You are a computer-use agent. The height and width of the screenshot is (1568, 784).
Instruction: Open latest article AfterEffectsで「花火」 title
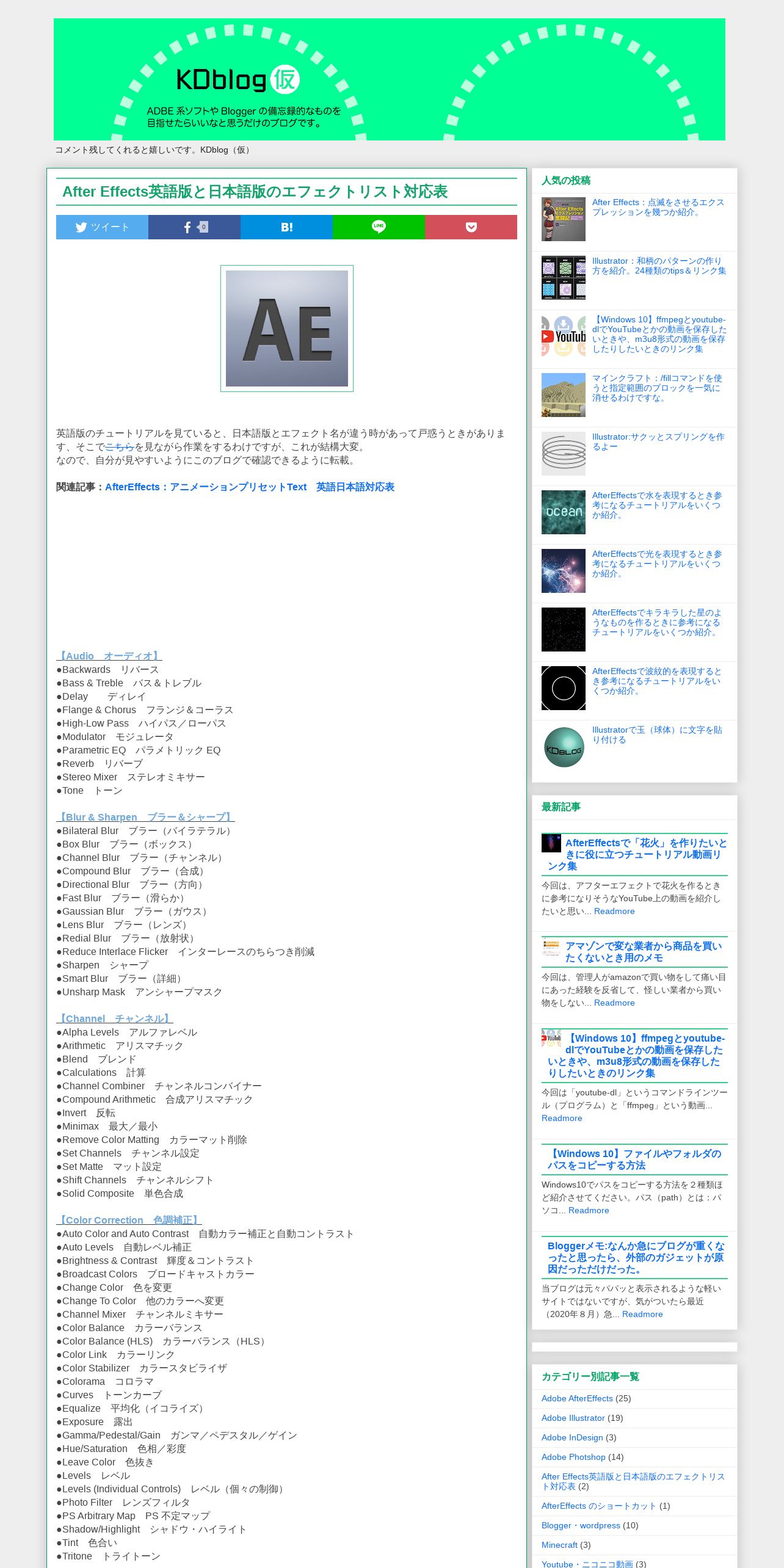point(637,854)
